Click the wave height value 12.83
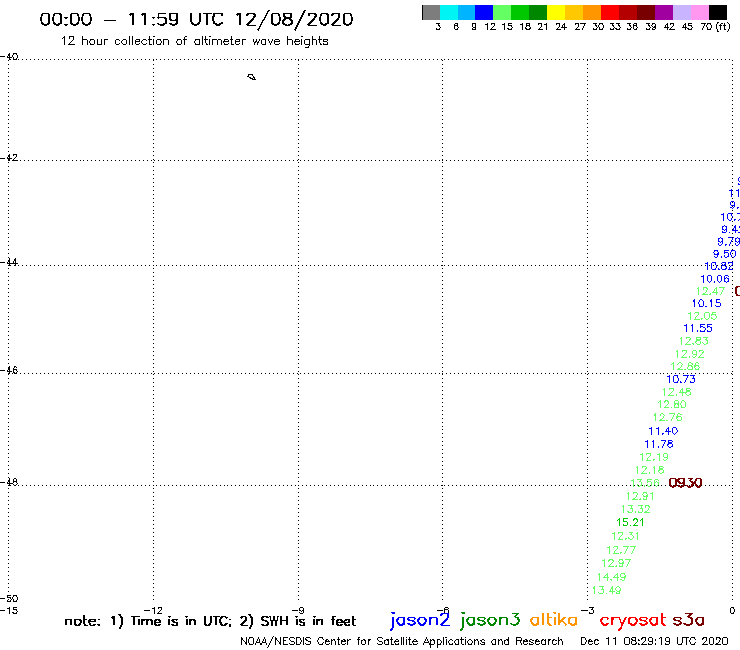Screen dimensions: 740x650 (x=694, y=341)
